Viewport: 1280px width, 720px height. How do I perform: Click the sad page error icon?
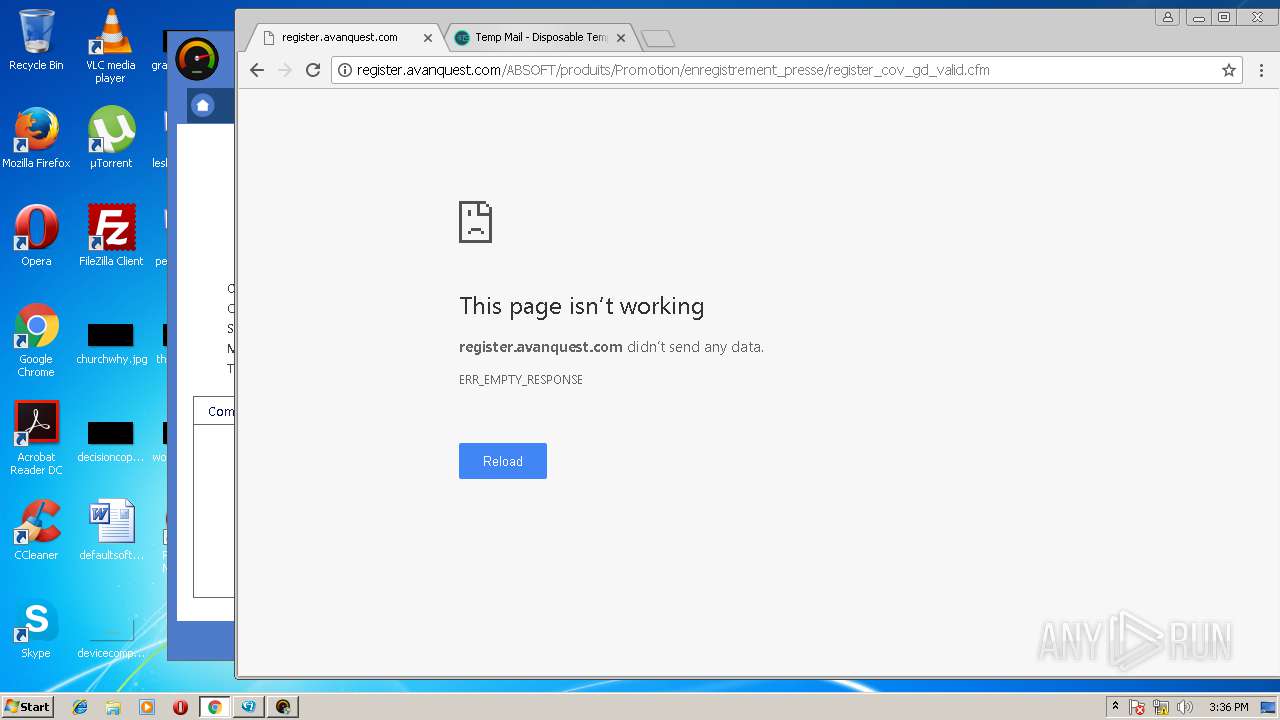476,222
